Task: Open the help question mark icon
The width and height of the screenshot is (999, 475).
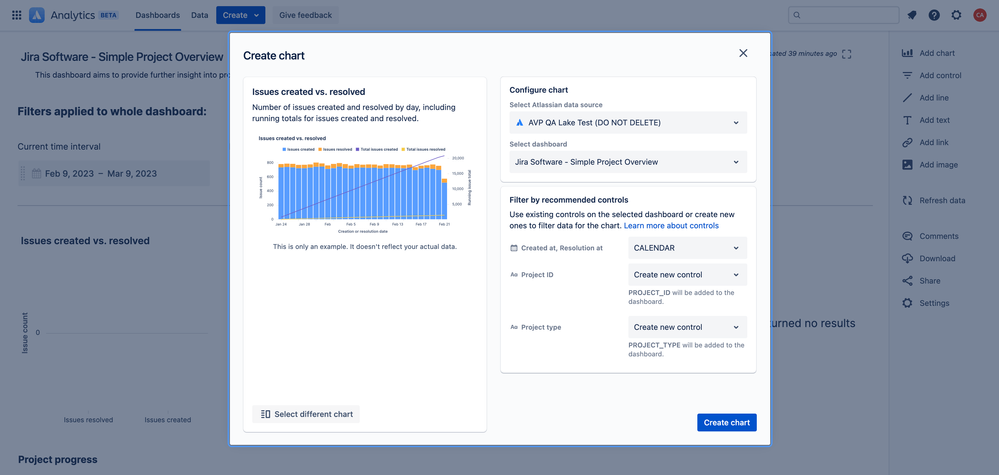Action: click(934, 15)
